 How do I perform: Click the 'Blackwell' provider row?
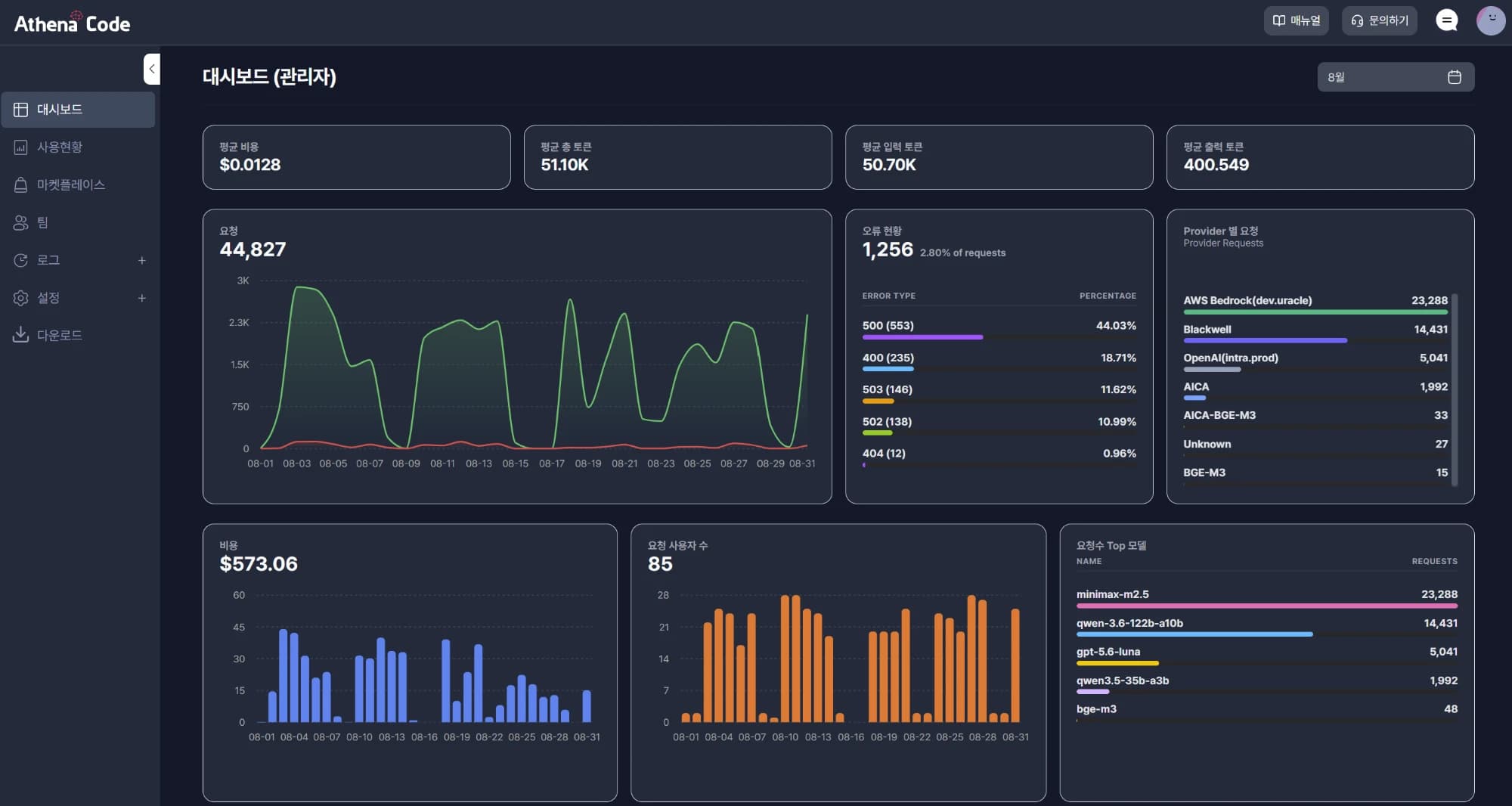point(1315,333)
